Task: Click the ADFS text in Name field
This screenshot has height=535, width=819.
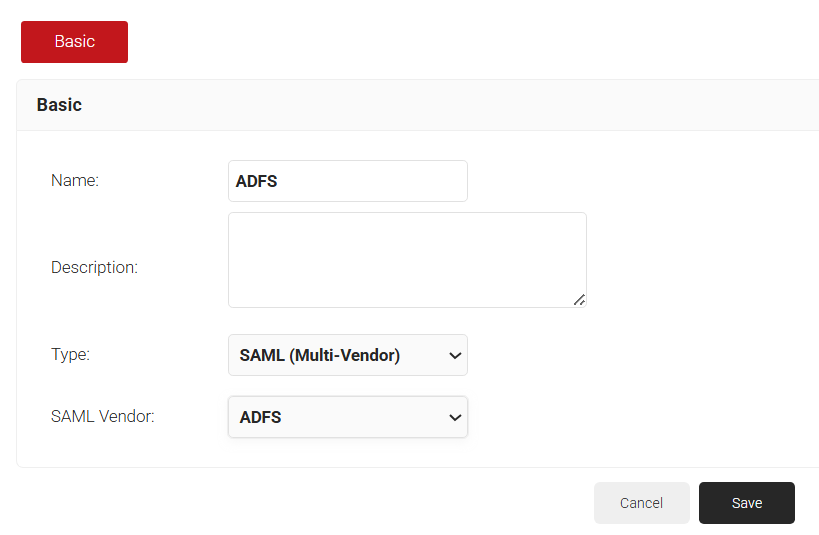Action: coord(257,182)
